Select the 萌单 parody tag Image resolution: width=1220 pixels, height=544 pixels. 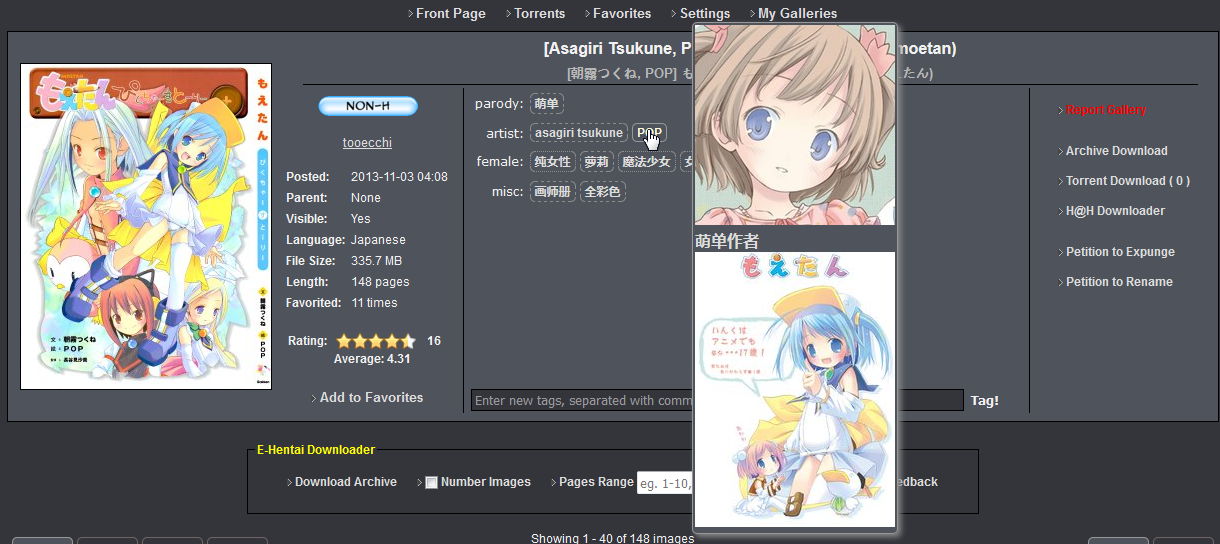[x=547, y=103]
